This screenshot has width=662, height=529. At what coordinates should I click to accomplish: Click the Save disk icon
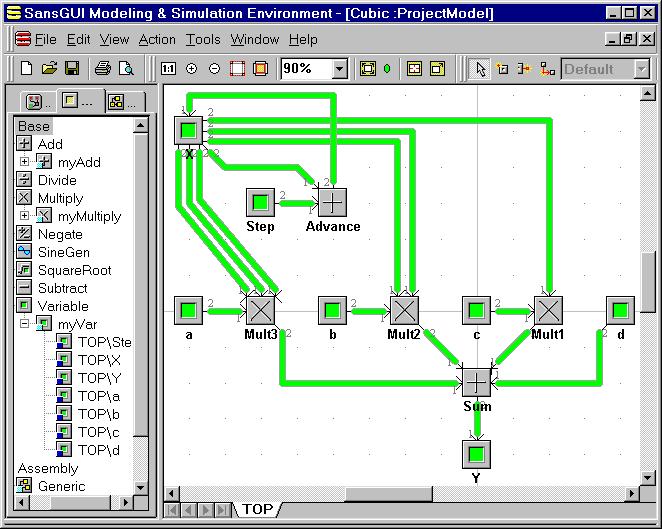72,69
